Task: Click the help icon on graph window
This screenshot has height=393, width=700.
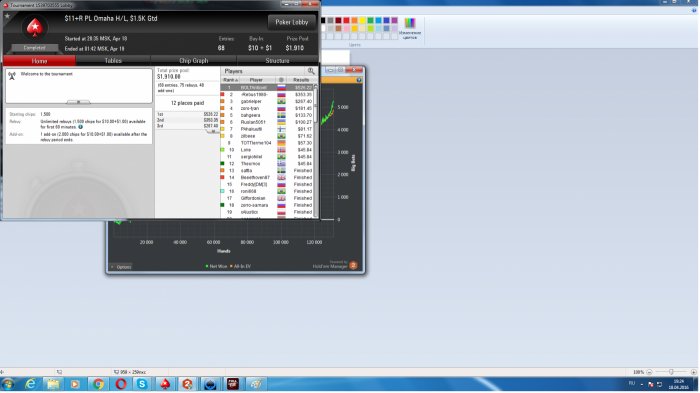Action: click(359, 80)
